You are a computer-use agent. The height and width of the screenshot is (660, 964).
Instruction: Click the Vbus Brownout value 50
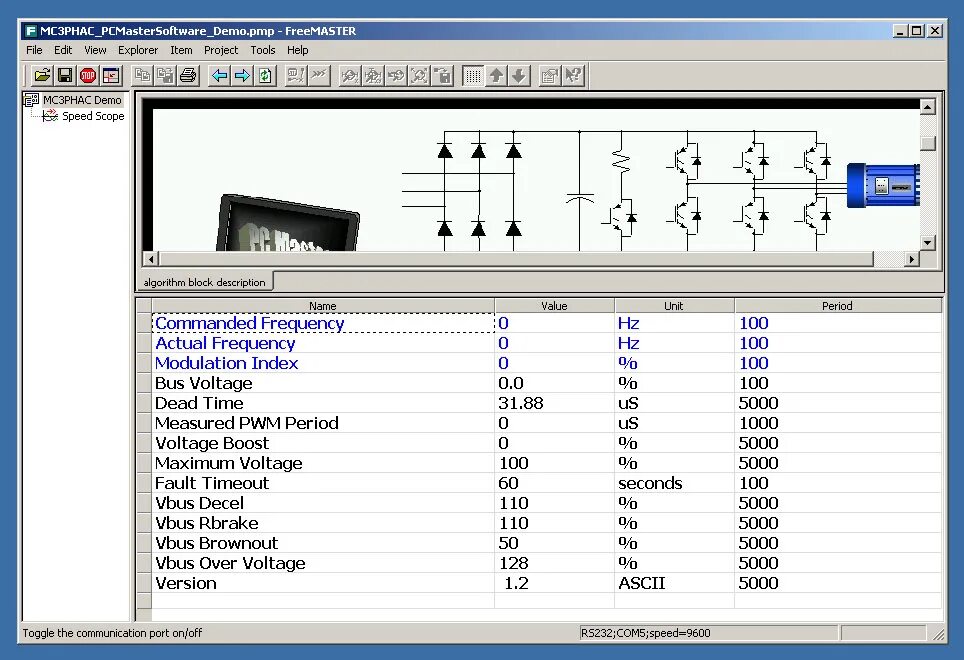click(x=508, y=543)
